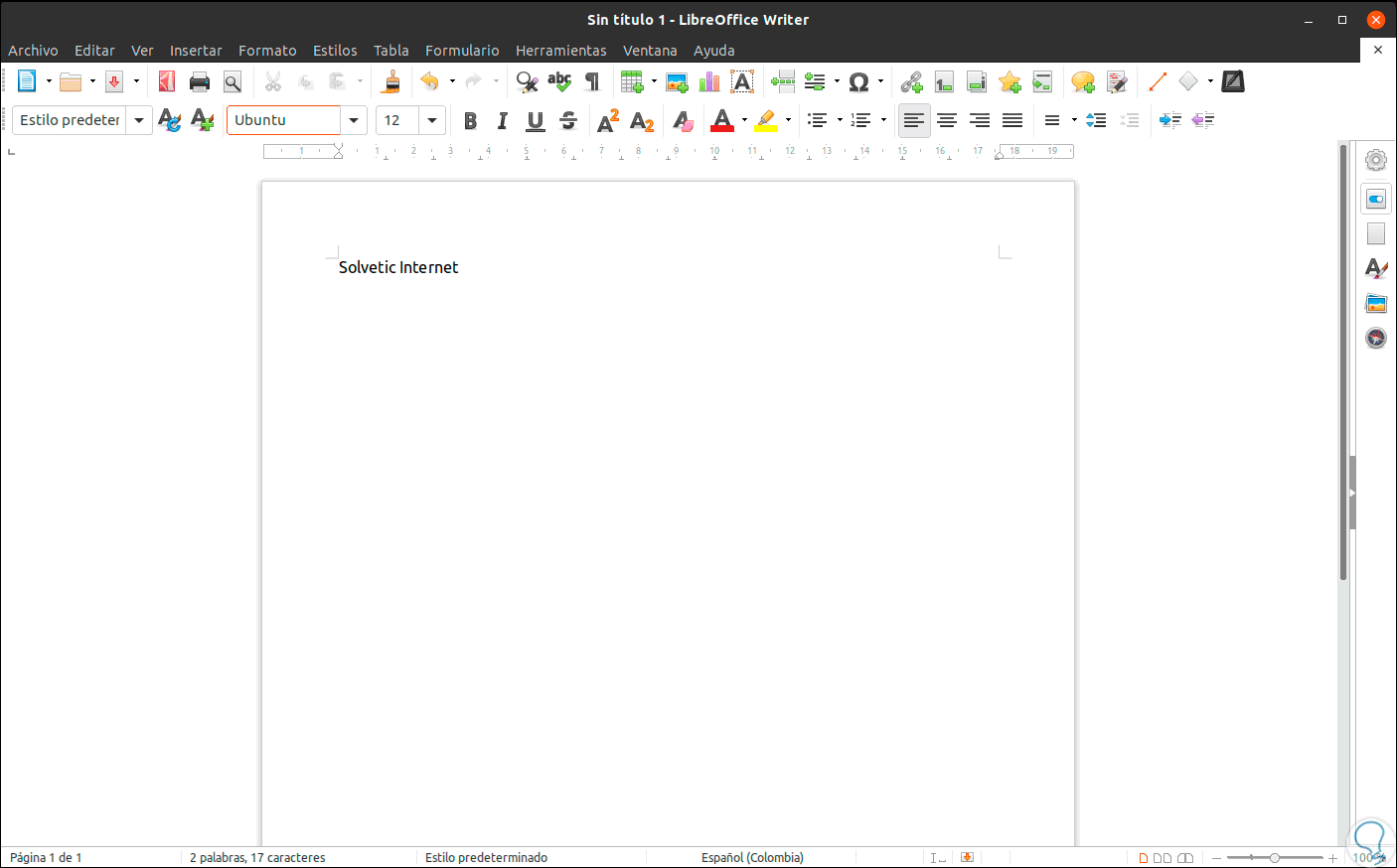Viewport: 1397px width, 868px height.
Task: Select the Insert Line tool
Action: [1157, 81]
